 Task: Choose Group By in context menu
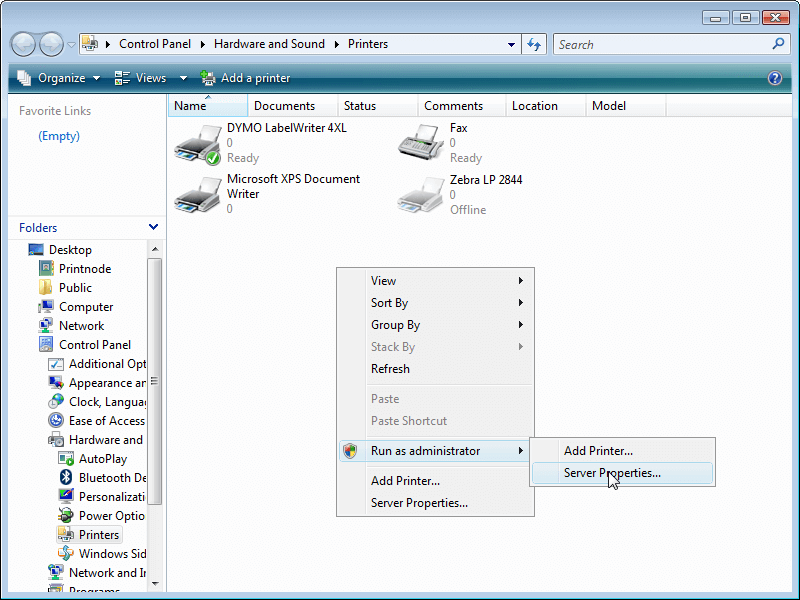click(x=435, y=325)
